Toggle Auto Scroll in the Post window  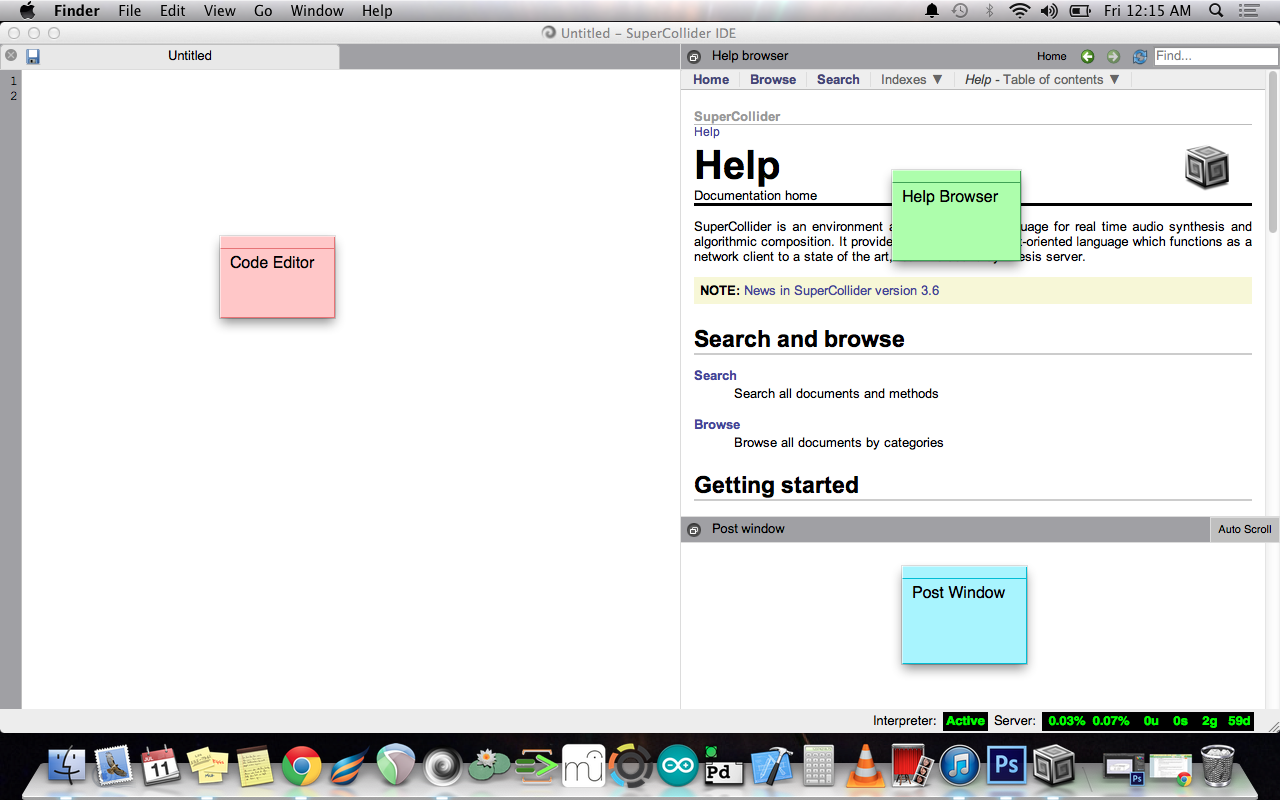(x=1244, y=529)
